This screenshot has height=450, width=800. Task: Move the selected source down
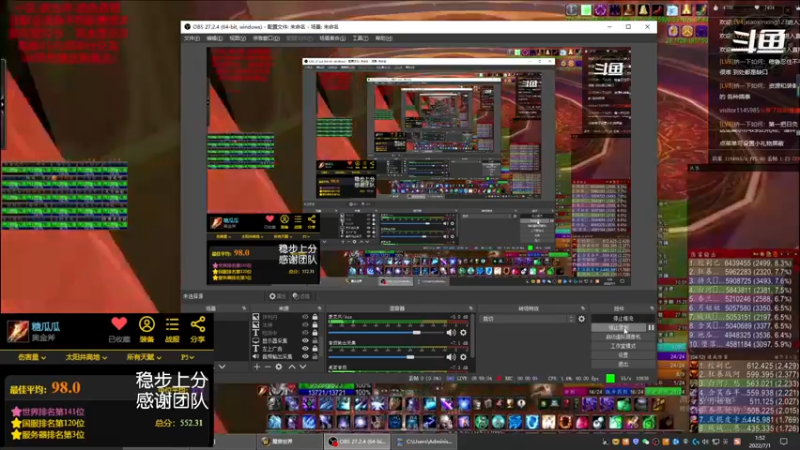[303, 366]
